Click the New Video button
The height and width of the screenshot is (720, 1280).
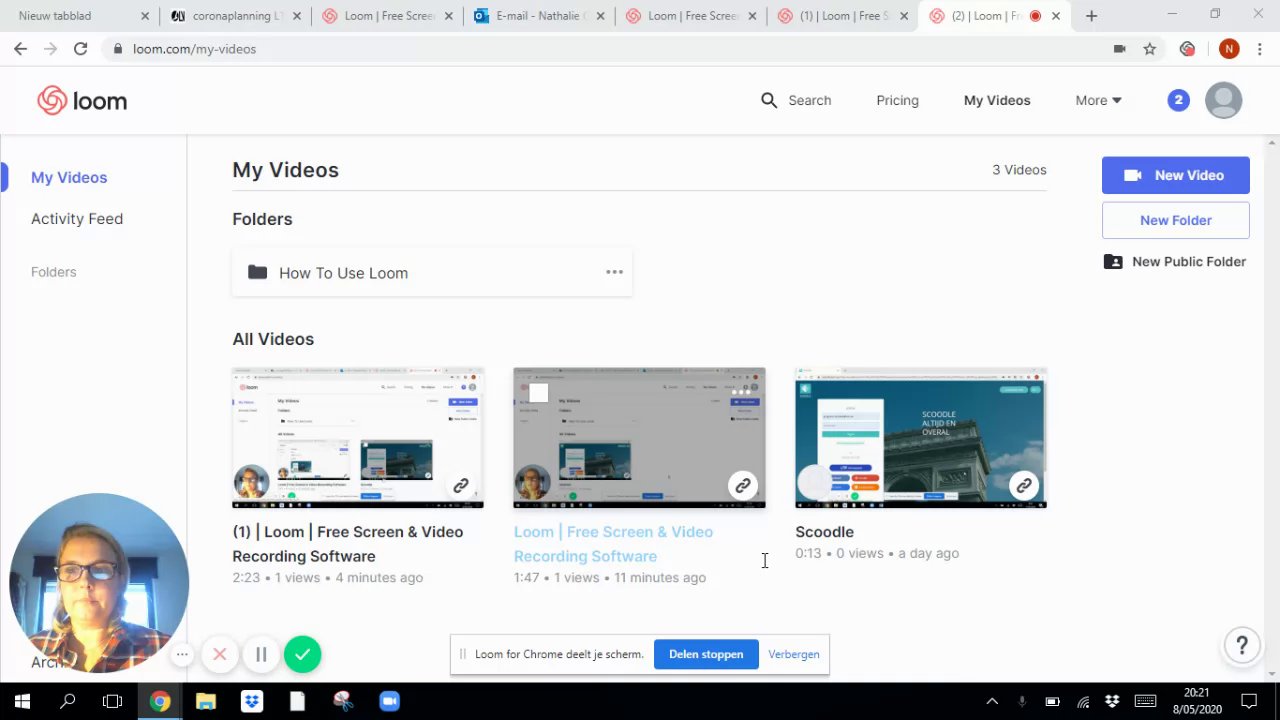coord(1175,175)
